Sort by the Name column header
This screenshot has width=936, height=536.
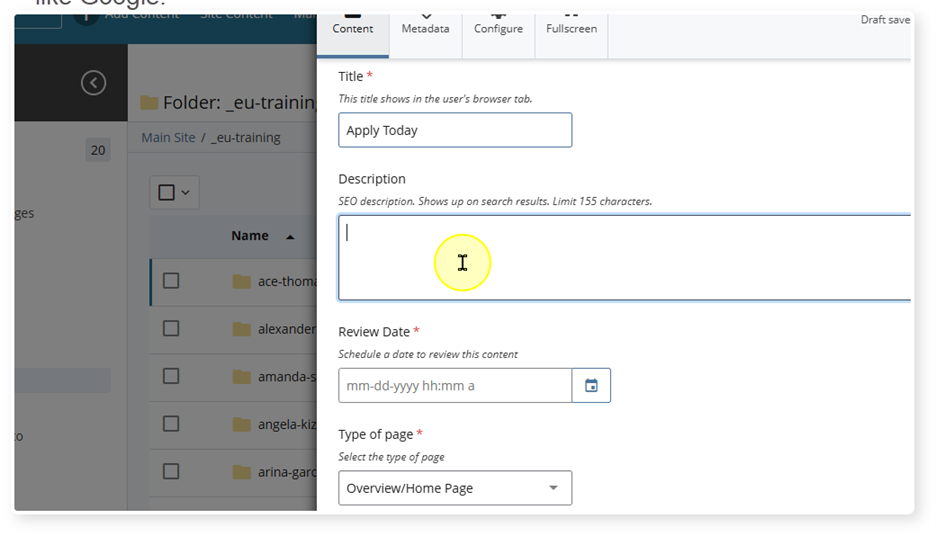[250, 236]
